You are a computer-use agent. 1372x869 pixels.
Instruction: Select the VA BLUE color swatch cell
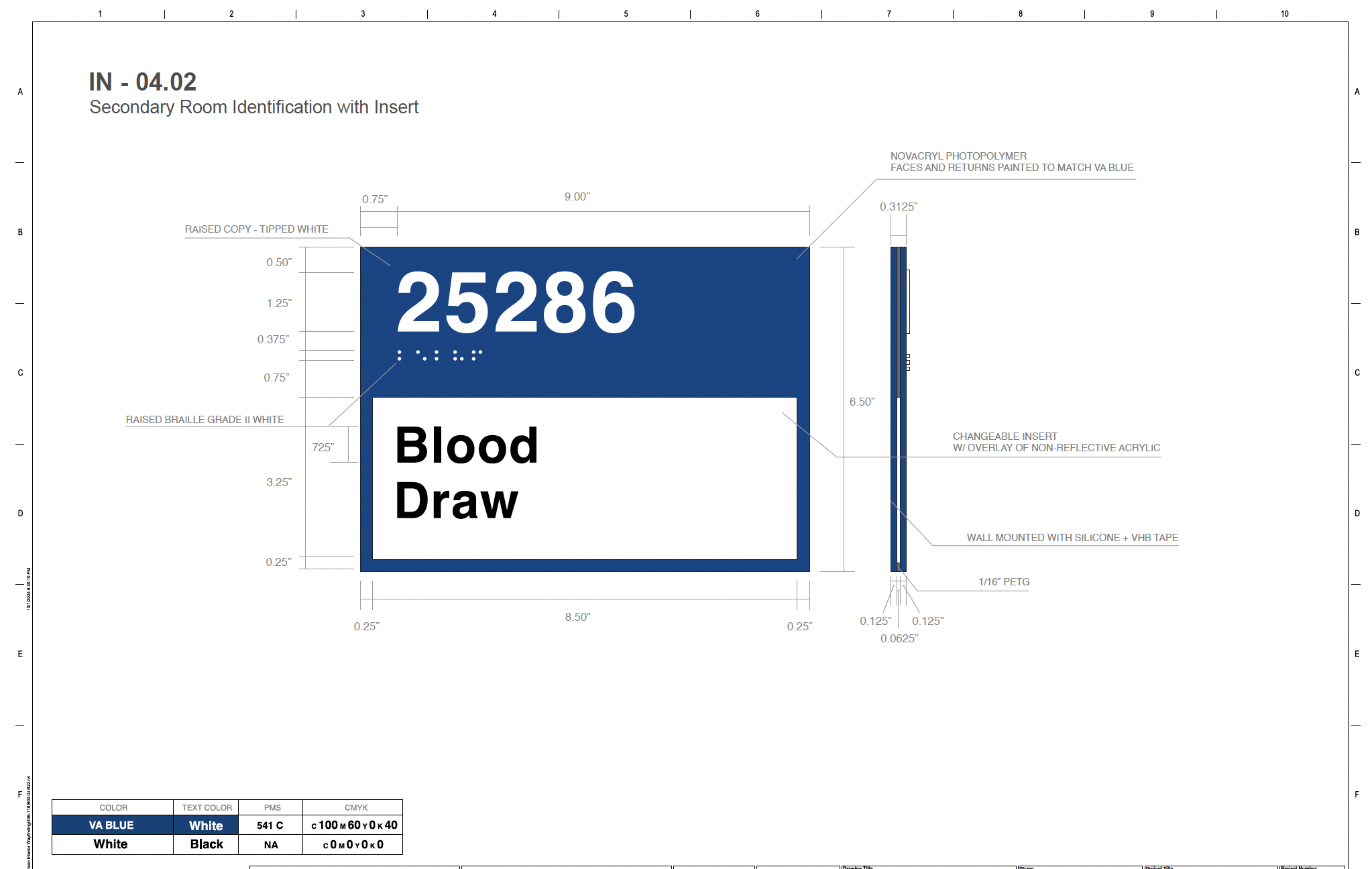pos(112,825)
